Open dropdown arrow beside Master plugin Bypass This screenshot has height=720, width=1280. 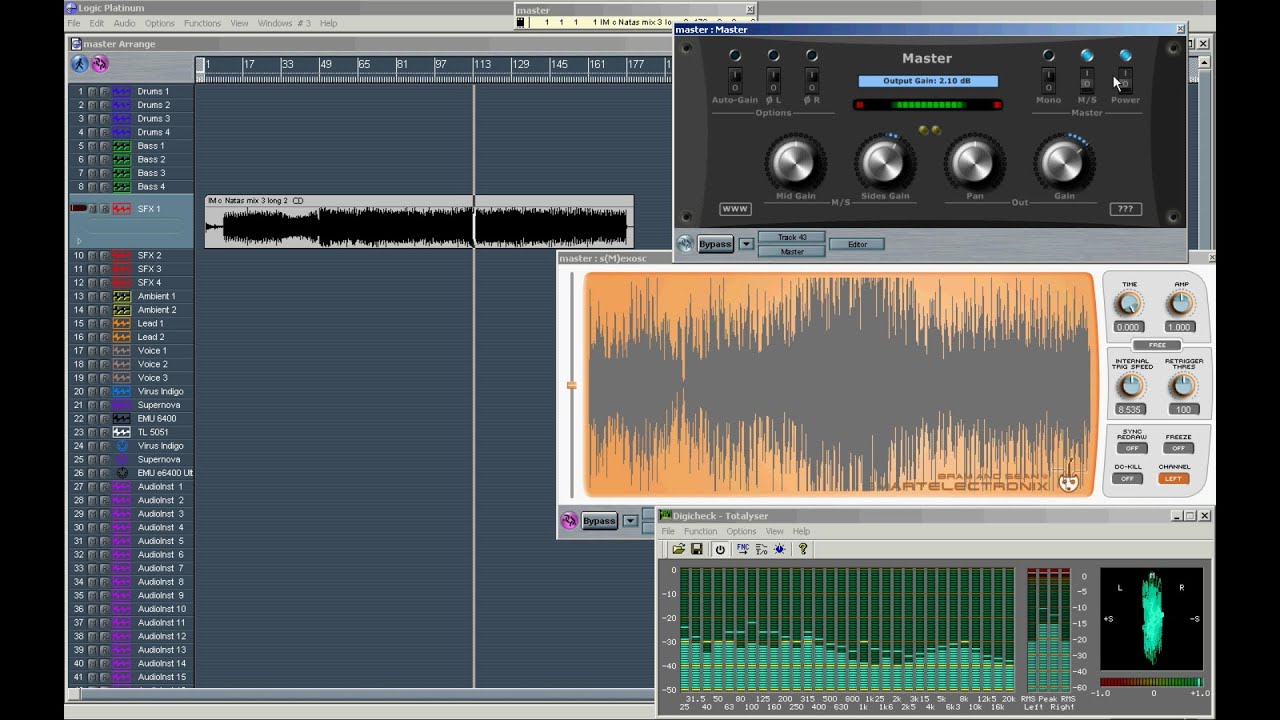click(x=746, y=244)
